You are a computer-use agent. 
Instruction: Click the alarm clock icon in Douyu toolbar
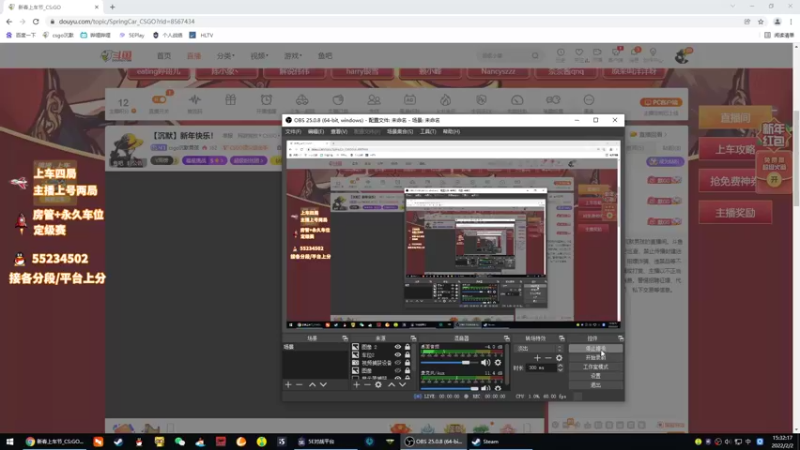pyautogui.click(x=266, y=100)
